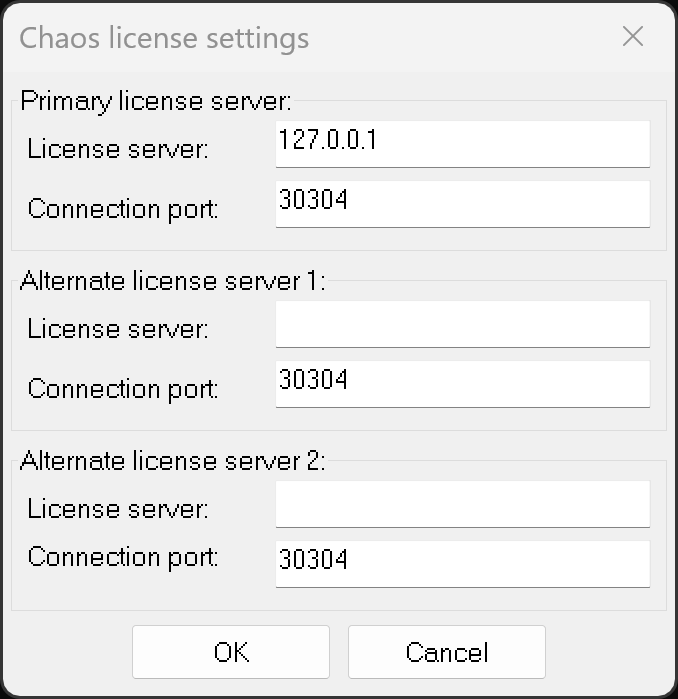This screenshot has width=678, height=699.
Task: Click the License server label under Alternate 2
Action: coord(118,509)
